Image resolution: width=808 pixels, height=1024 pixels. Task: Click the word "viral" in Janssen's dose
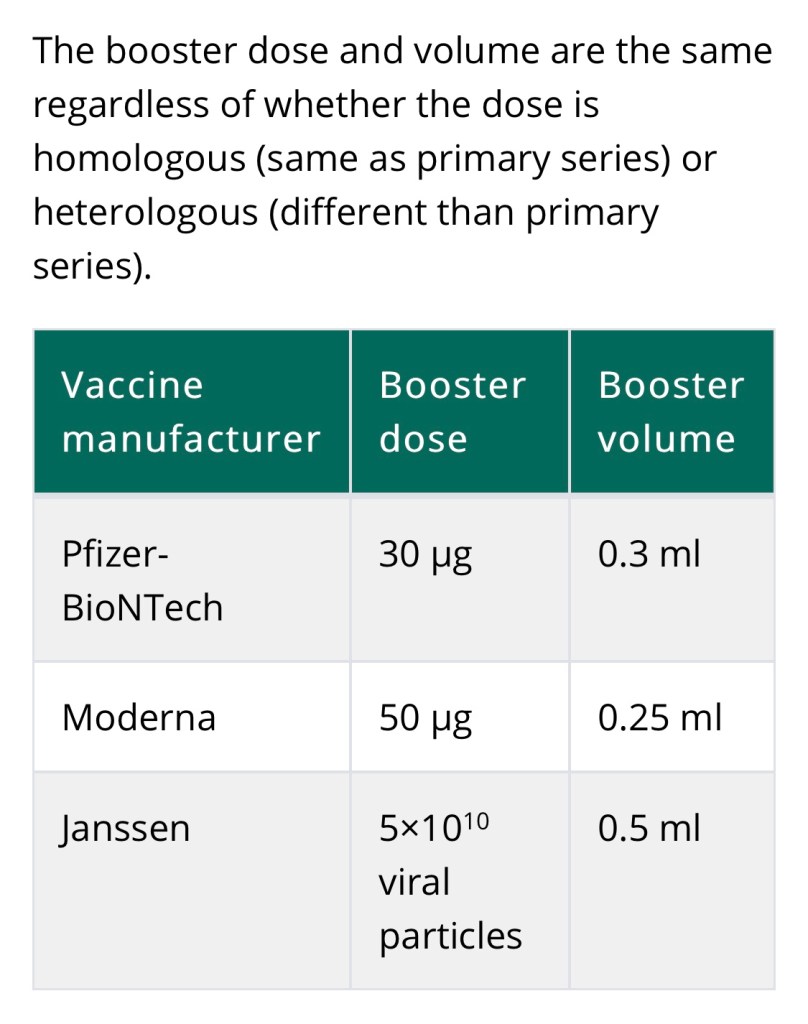coord(415,882)
